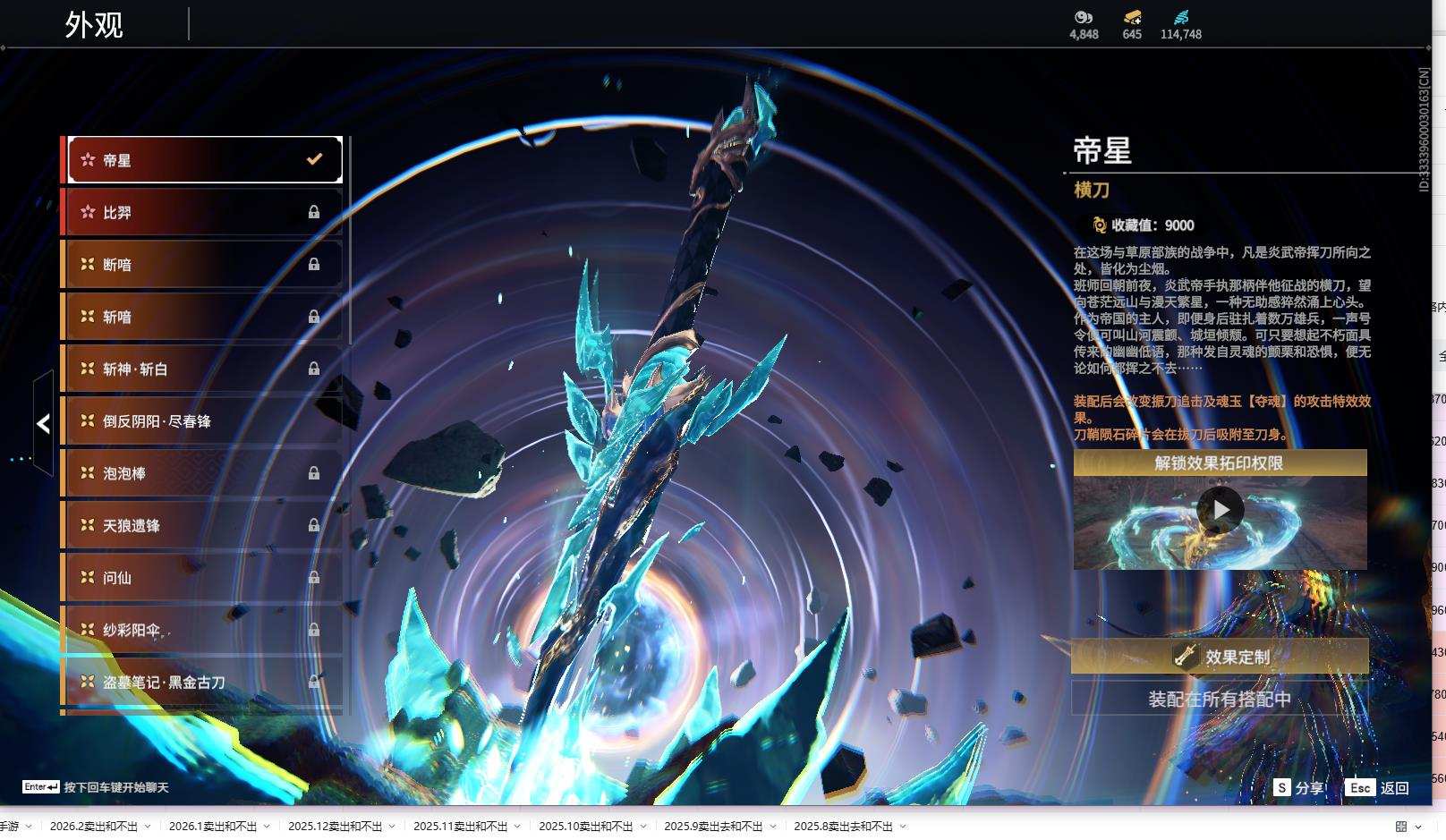
Task: Click the lock icon on the 断喑 row
Action: pyautogui.click(x=314, y=264)
